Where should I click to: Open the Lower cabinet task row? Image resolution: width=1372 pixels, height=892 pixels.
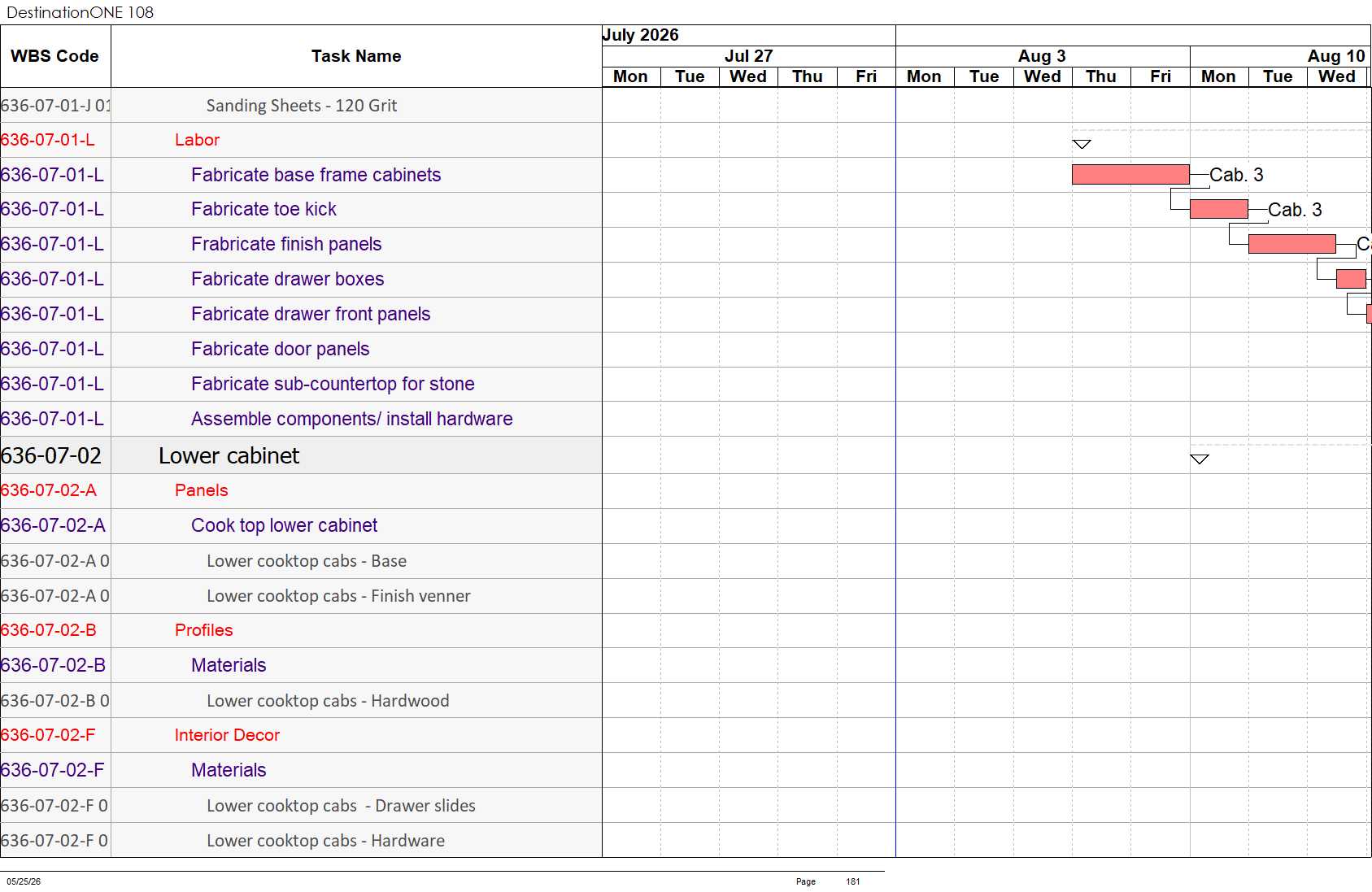tap(301, 455)
